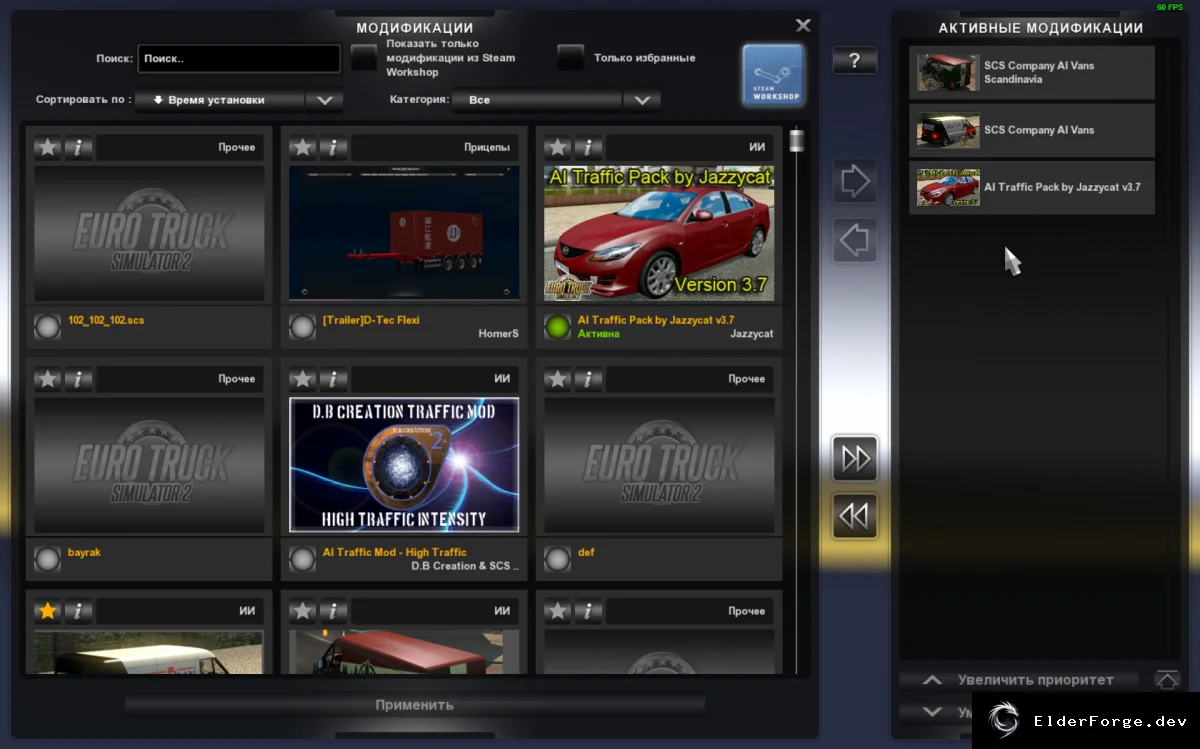Favorite the 102_102_102.scs mod with its star
The width and height of the screenshot is (1200, 749).
coord(47,148)
